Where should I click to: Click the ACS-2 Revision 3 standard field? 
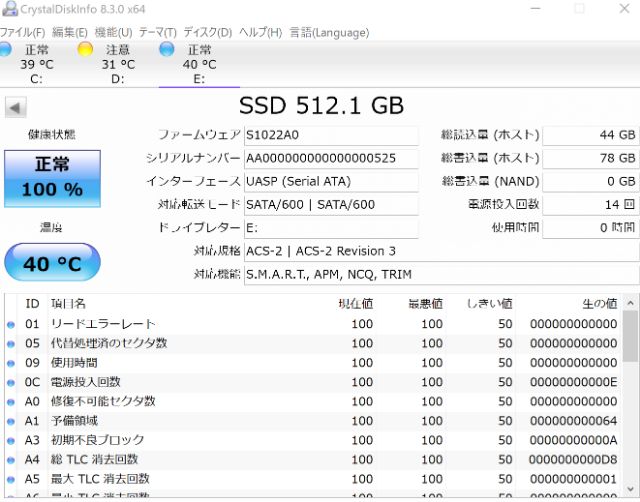click(x=442, y=251)
